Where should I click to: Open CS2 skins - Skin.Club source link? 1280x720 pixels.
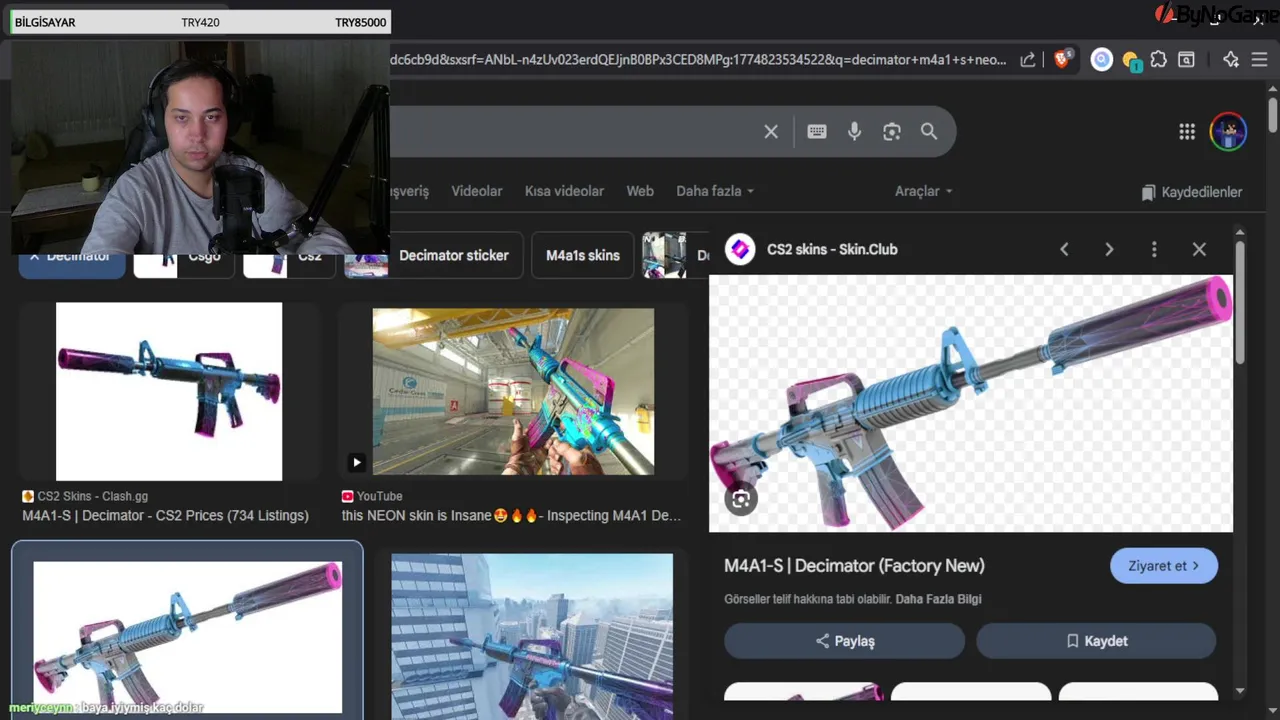[832, 249]
